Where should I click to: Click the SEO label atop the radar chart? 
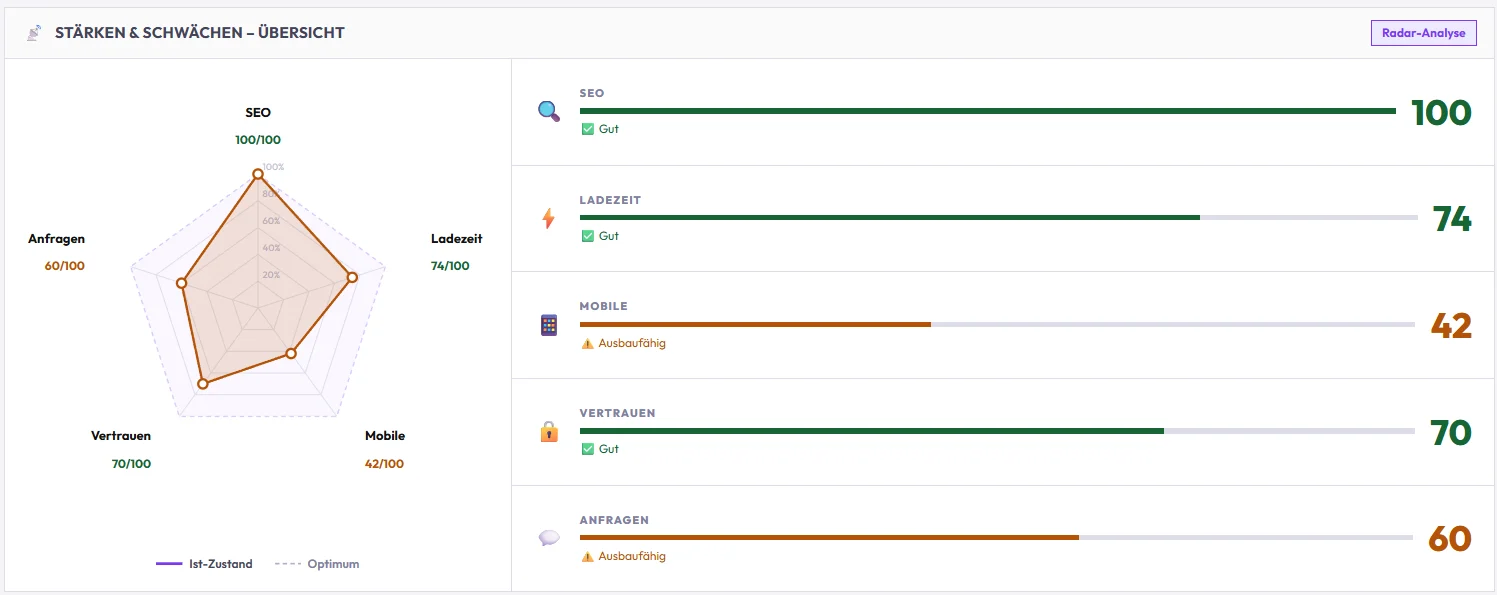point(258,113)
